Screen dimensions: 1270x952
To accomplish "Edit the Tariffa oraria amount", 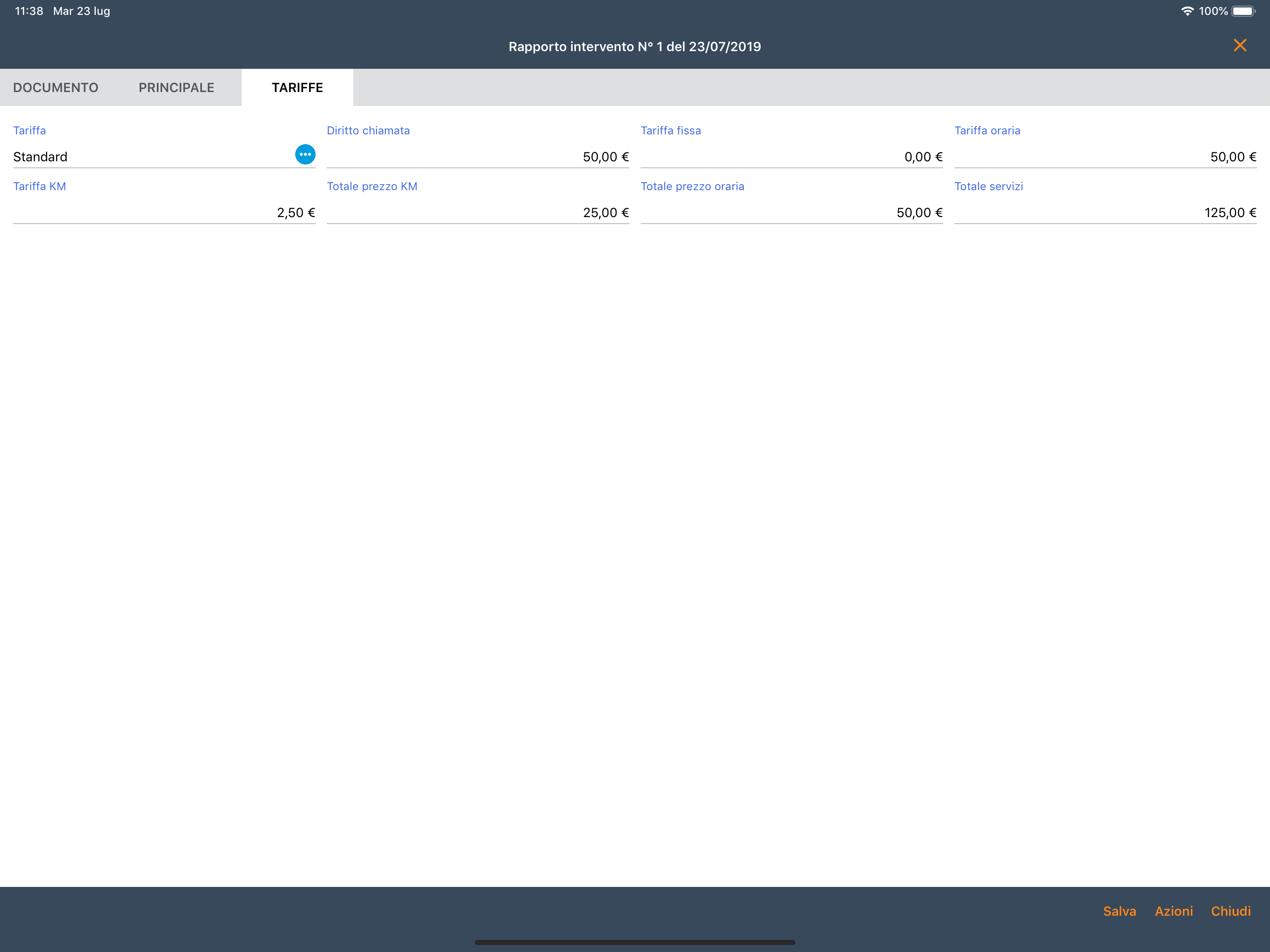I will 1105,157.
